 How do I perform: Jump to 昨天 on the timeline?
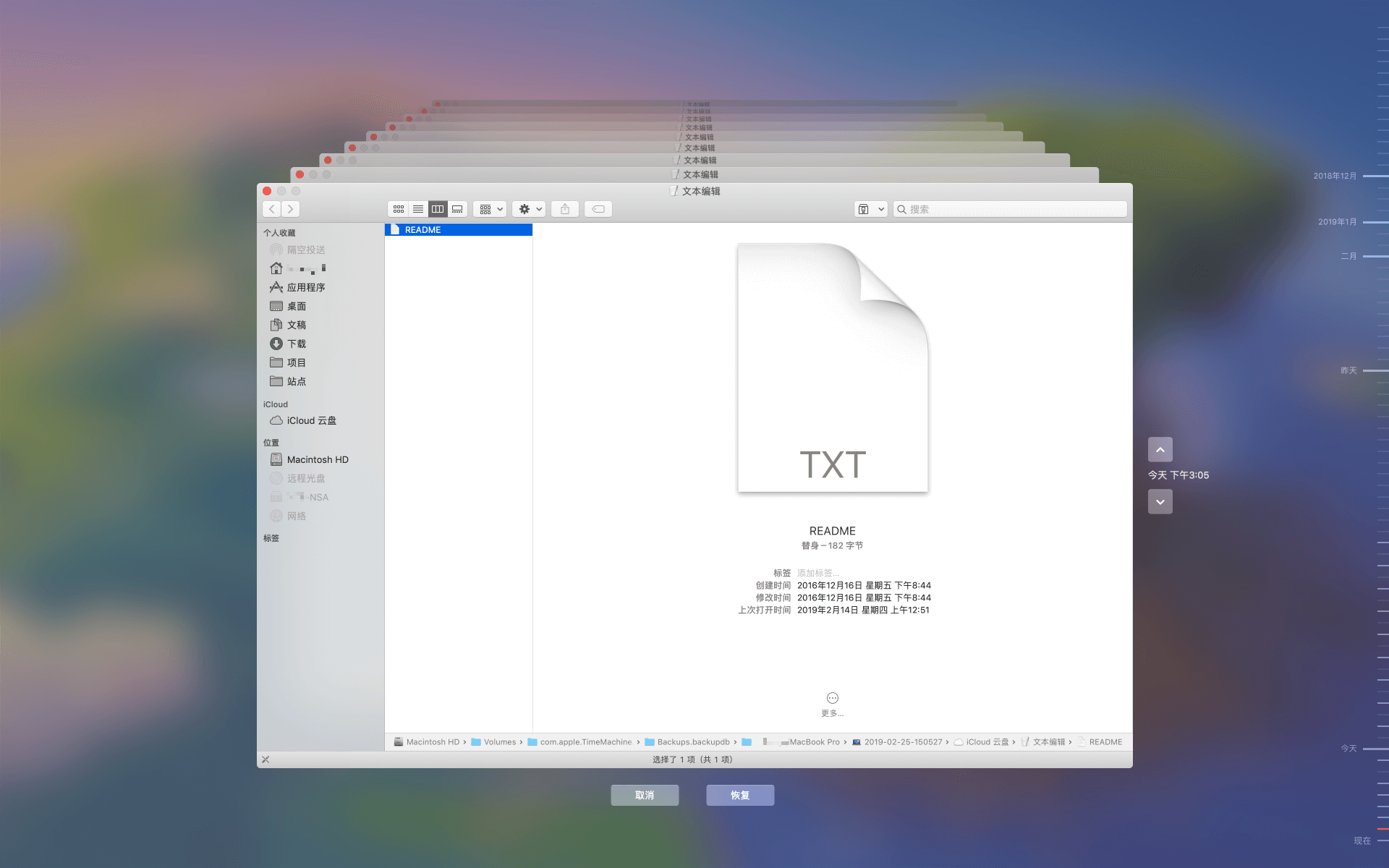pos(1364,370)
